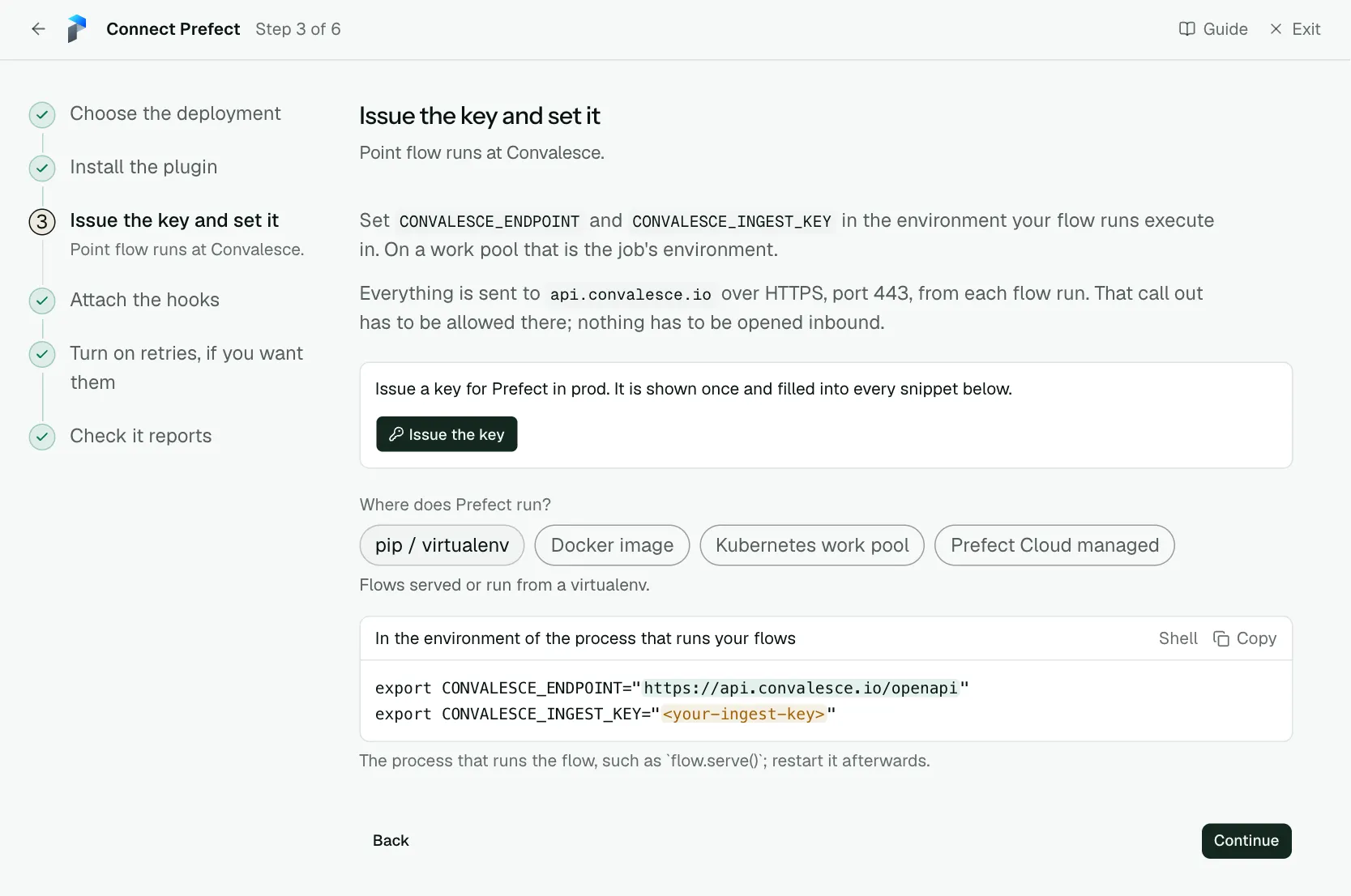The image size is (1351, 896).
Task: Select the pip / virtualenv option
Action: pyautogui.click(x=442, y=545)
